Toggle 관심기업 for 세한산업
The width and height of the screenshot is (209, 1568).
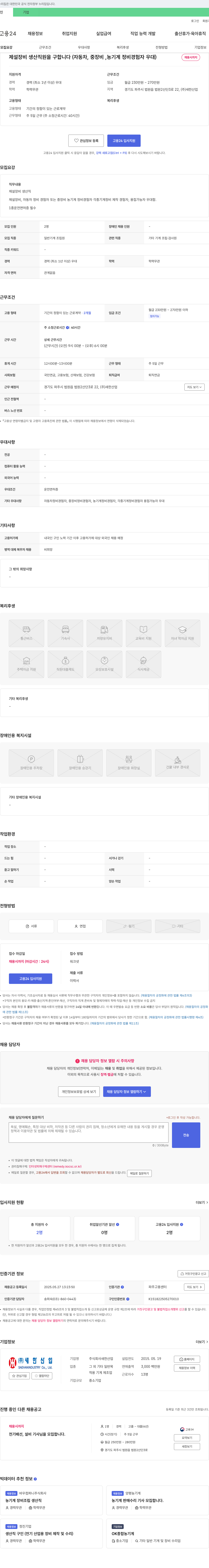[x=19, y=1376]
